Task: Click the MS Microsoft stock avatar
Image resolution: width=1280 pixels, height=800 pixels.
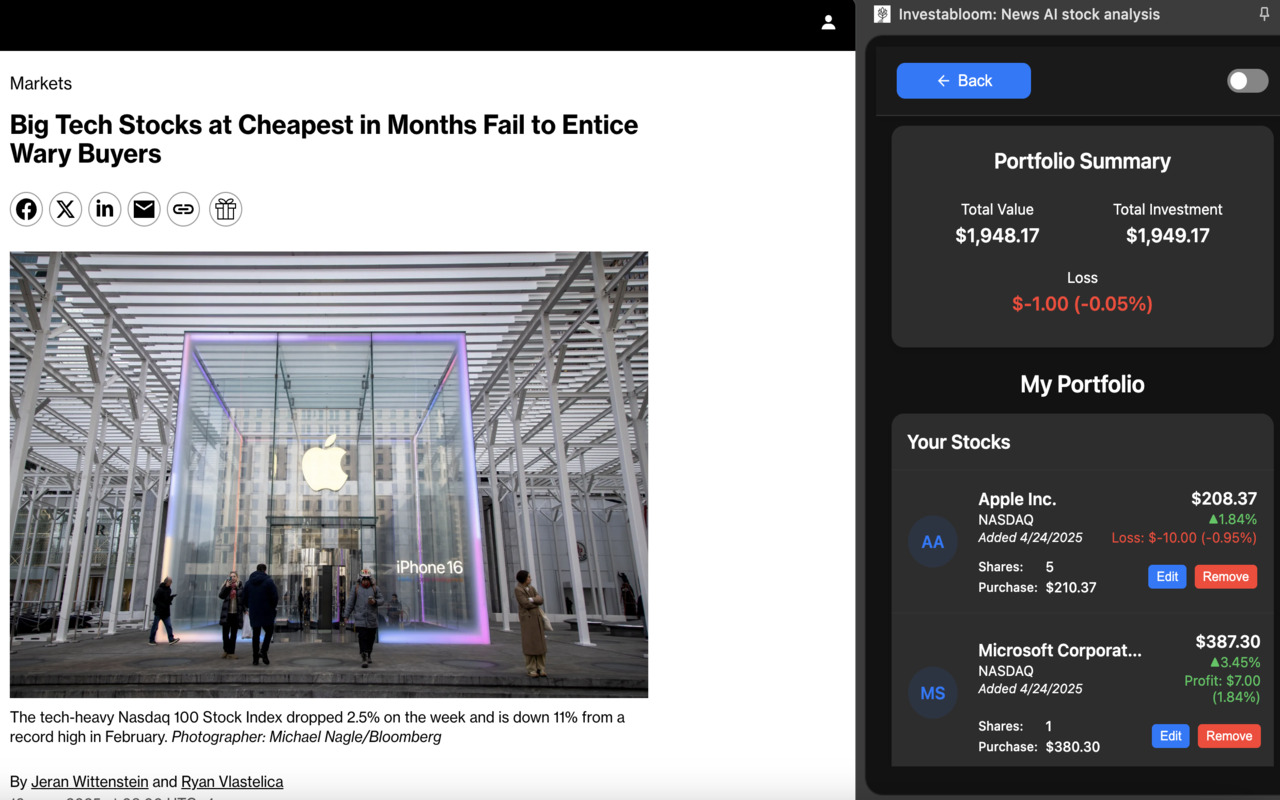Action: tap(933, 693)
